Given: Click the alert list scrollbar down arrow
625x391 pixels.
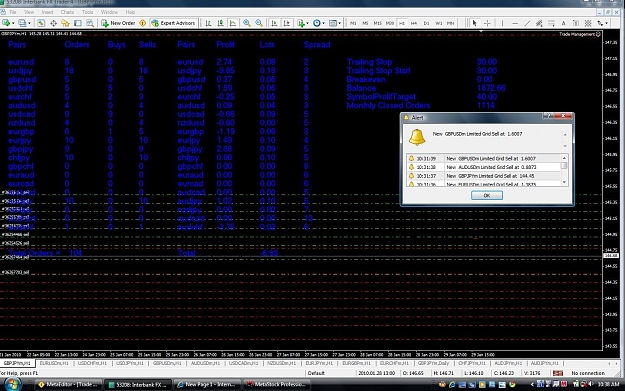Looking at the screenshot, I should (x=564, y=182).
